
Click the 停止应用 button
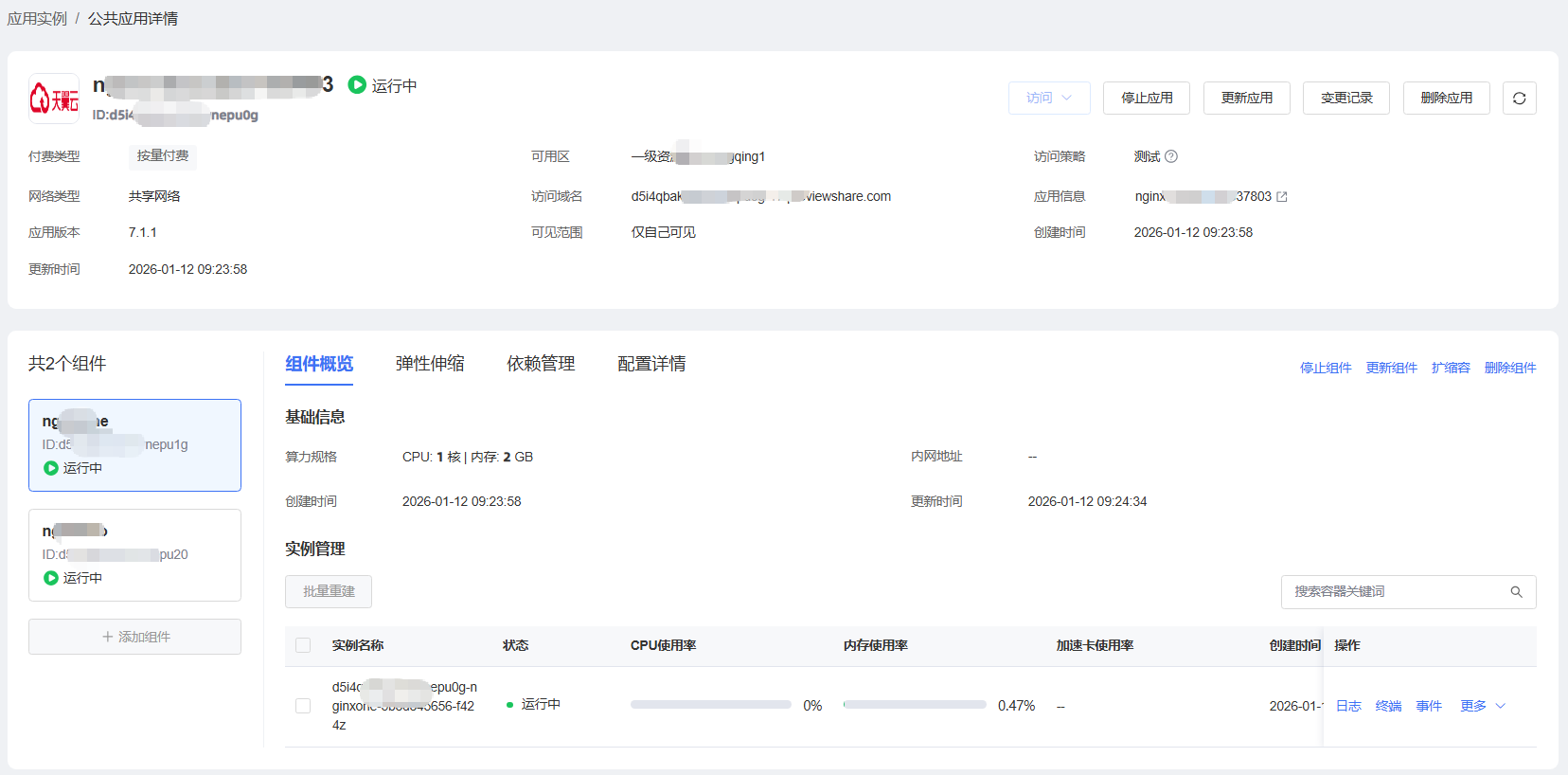[x=1146, y=99]
